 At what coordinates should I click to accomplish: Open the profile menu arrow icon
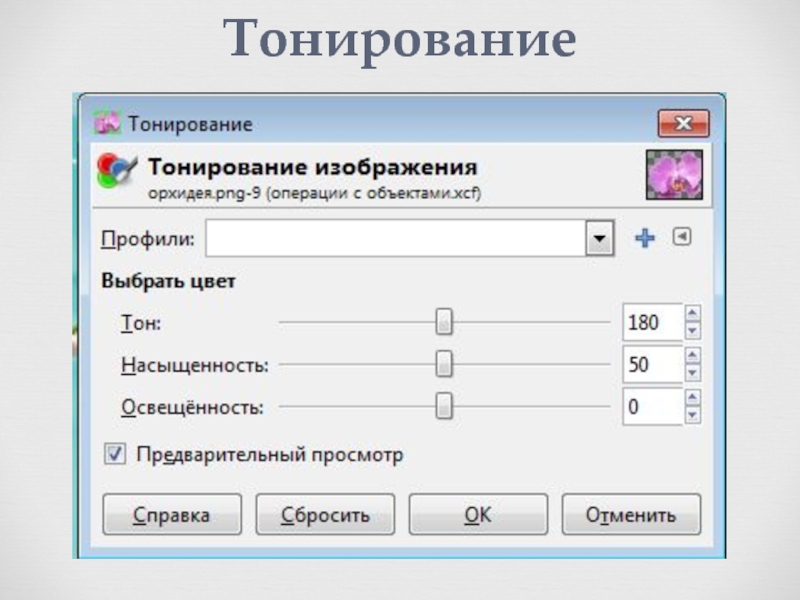pos(681,238)
